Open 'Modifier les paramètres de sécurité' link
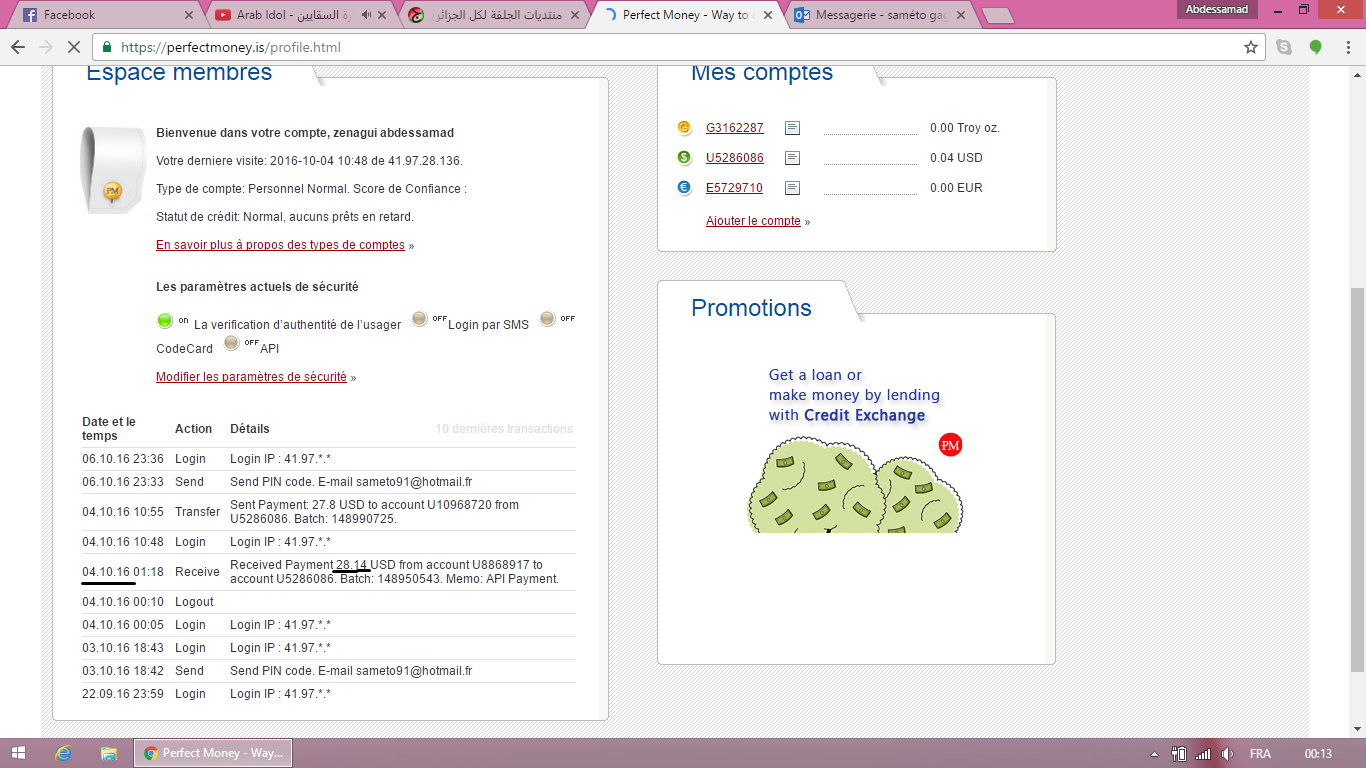Screen dimensions: 1366x768 point(251,377)
